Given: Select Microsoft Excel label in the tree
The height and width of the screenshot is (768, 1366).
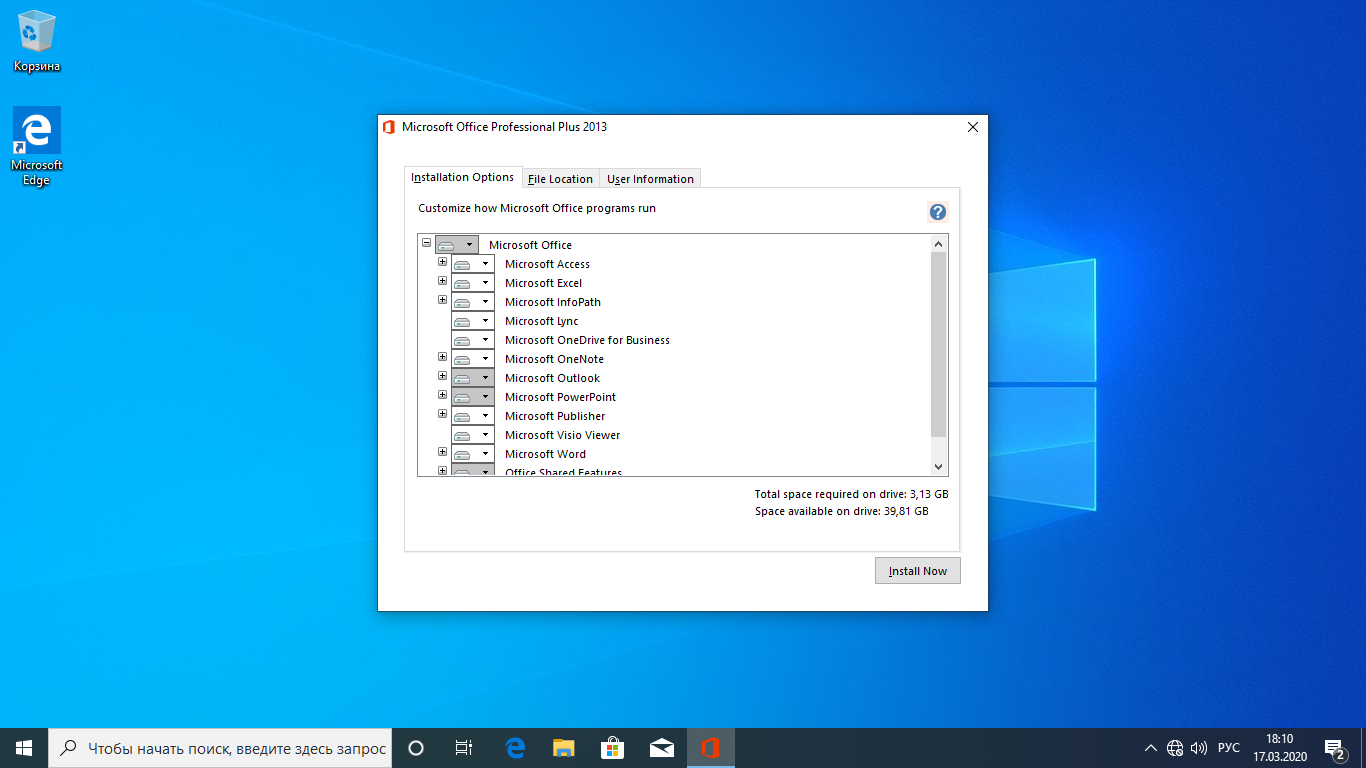Looking at the screenshot, I should point(543,283).
